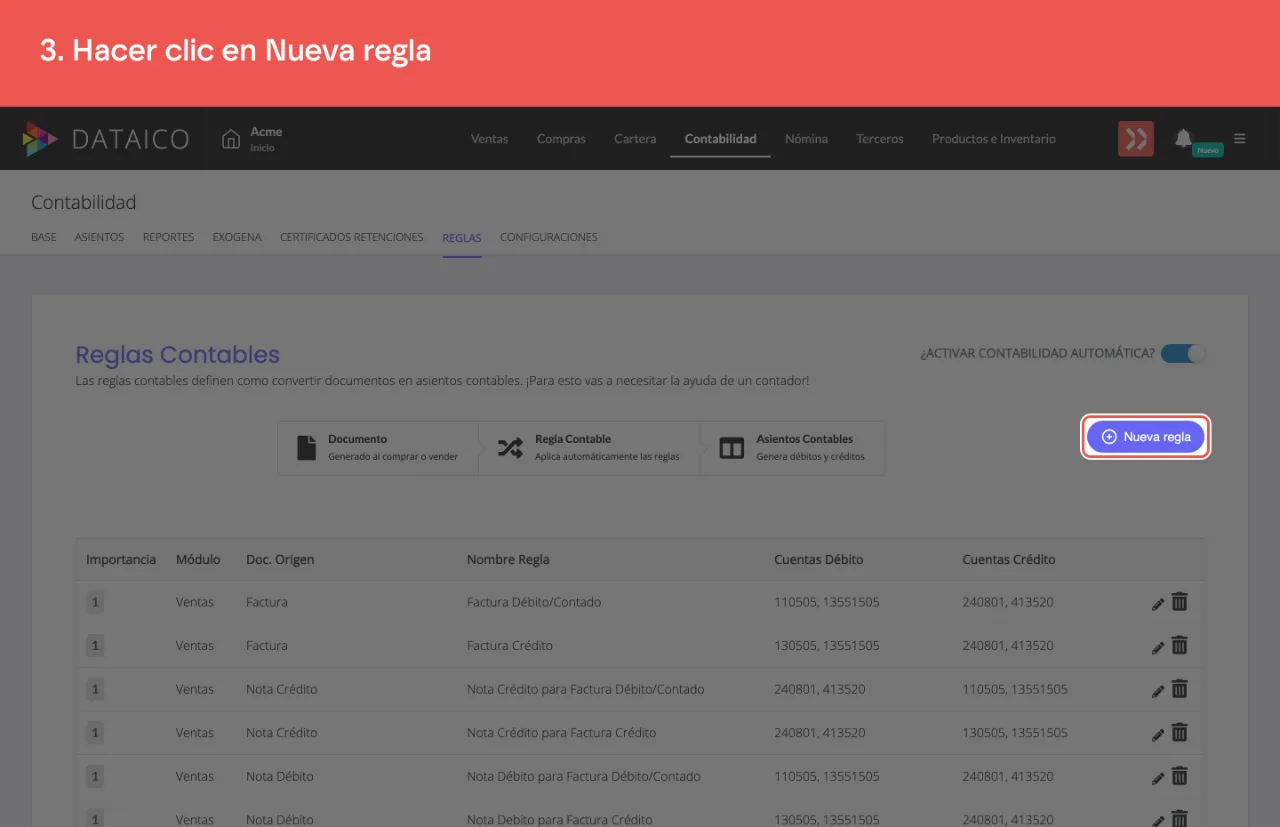Open the Terceros menu
This screenshot has width=1280, height=827.
tap(880, 139)
